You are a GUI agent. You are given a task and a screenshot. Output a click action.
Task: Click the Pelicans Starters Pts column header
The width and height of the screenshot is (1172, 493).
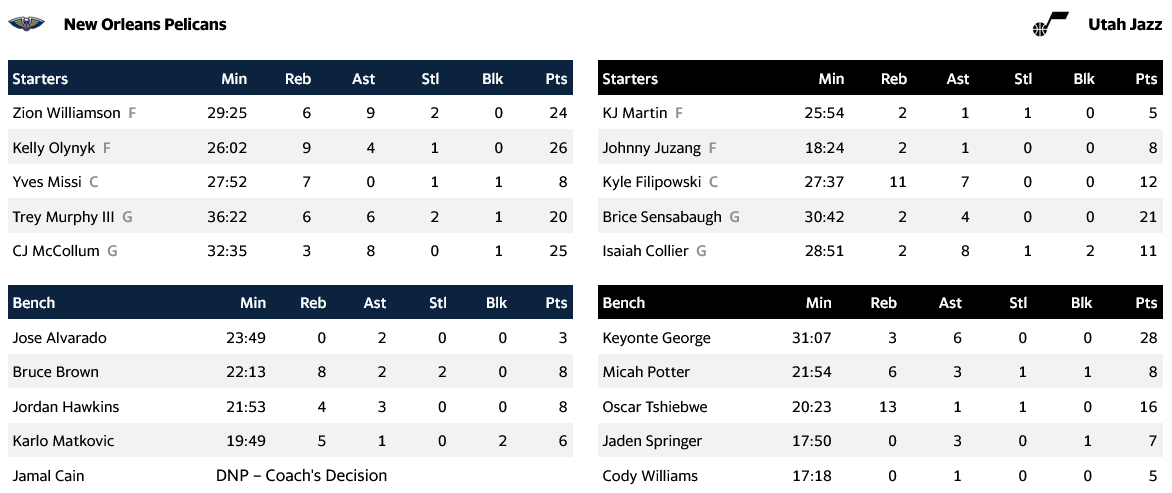pyautogui.click(x=556, y=79)
